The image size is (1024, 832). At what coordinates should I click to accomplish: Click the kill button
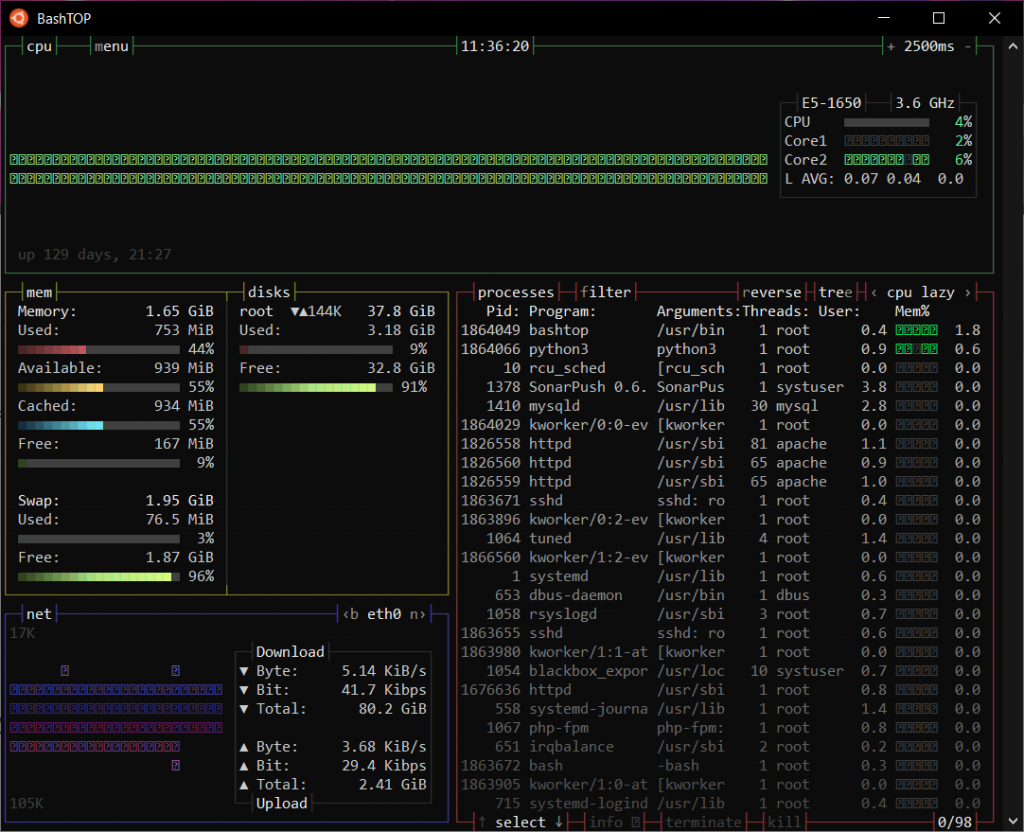(786, 822)
